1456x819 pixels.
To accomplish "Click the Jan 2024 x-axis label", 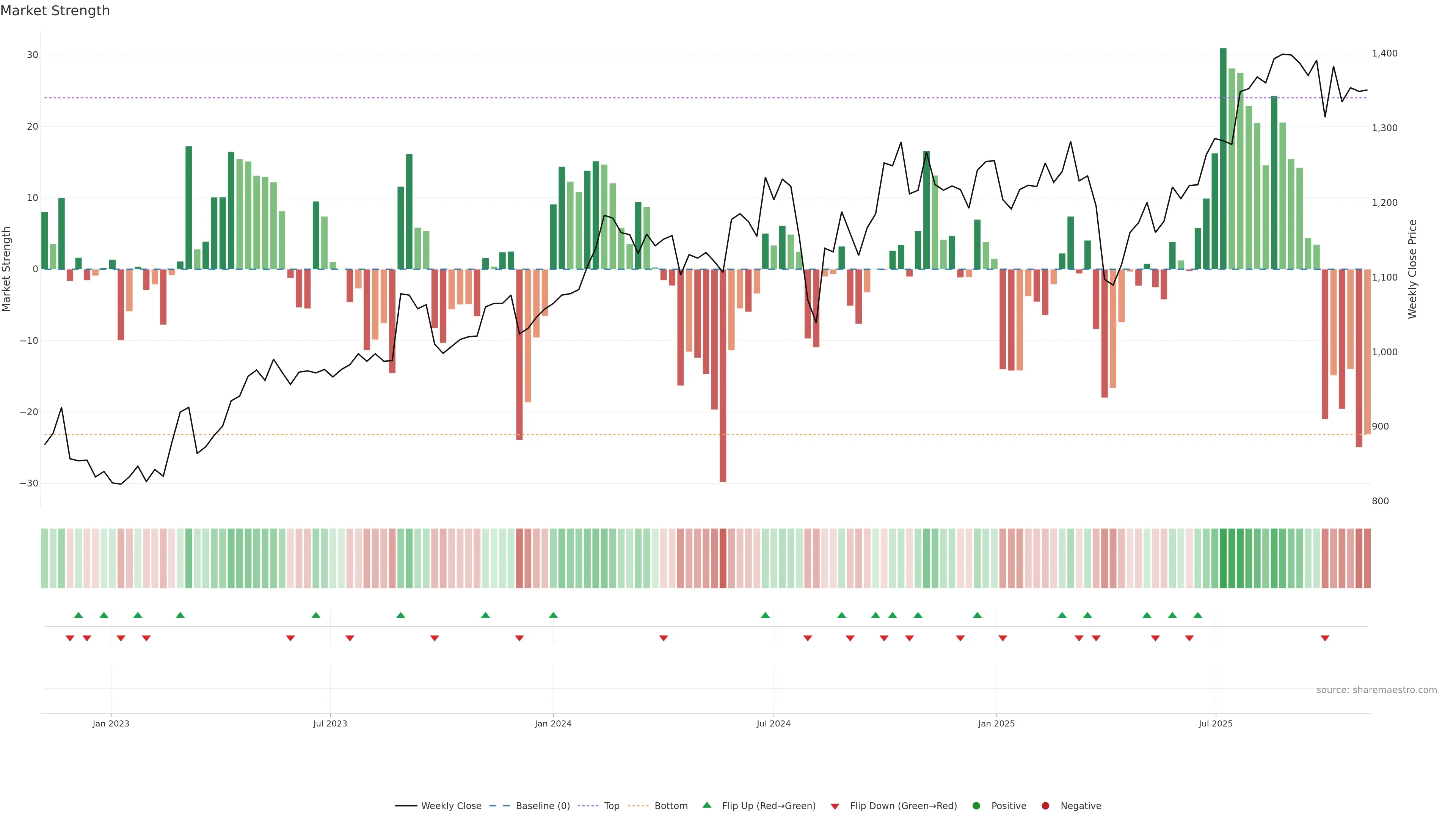I will (553, 723).
